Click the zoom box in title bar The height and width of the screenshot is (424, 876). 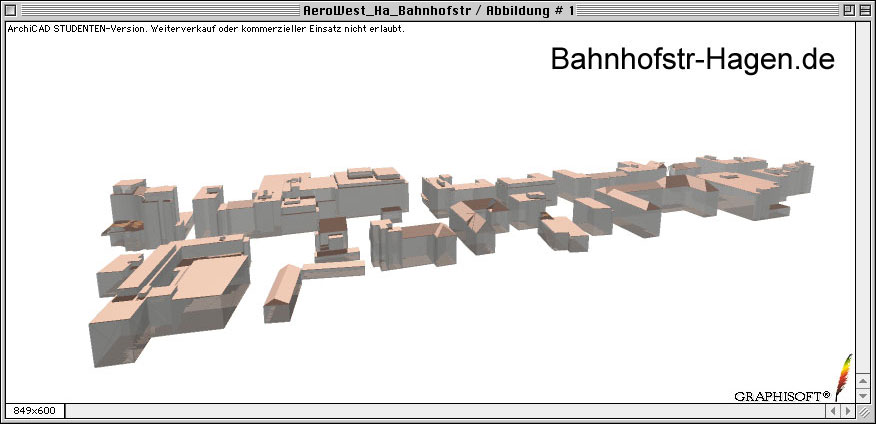[x=848, y=10]
